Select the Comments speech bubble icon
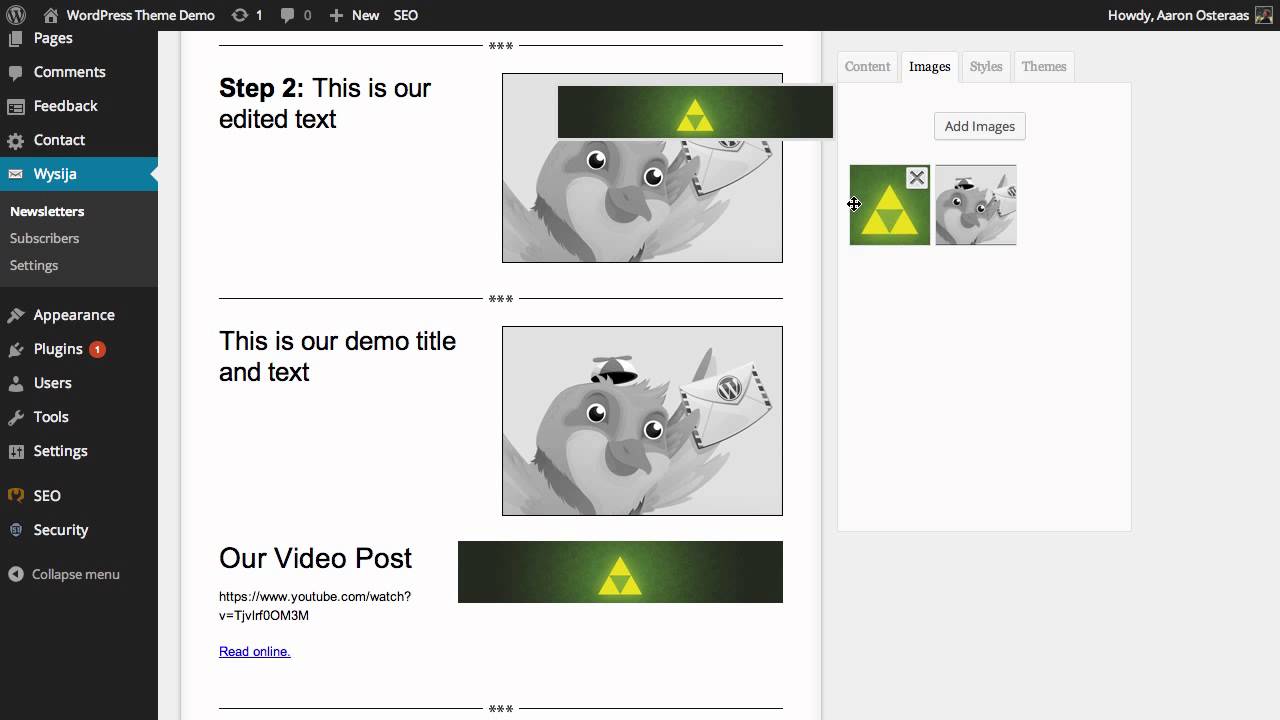The height and width of the screenshot is (720, 1280). point(15,71)
